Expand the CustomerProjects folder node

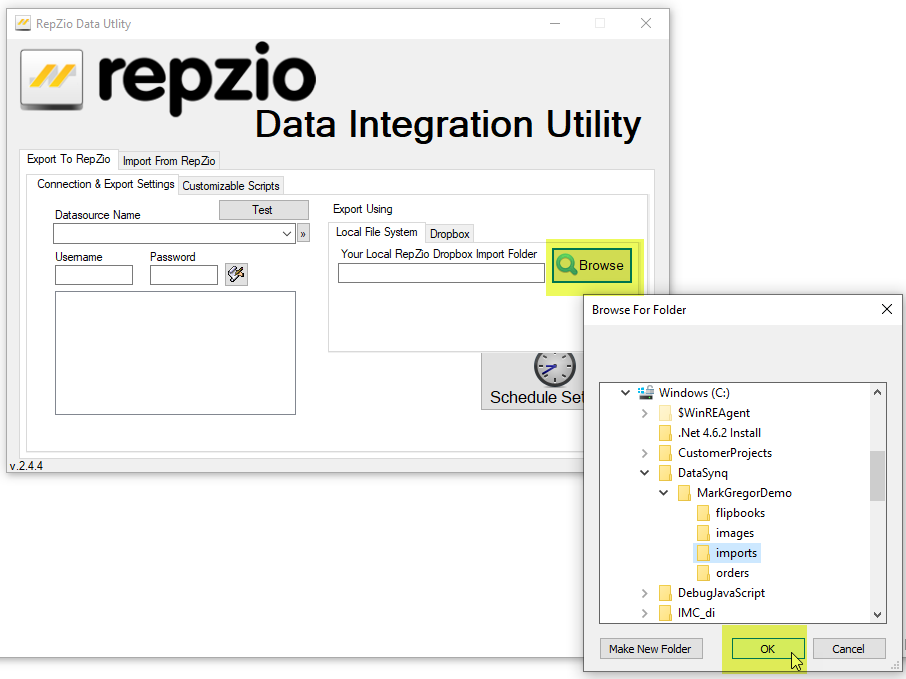(x=644, y=453)
